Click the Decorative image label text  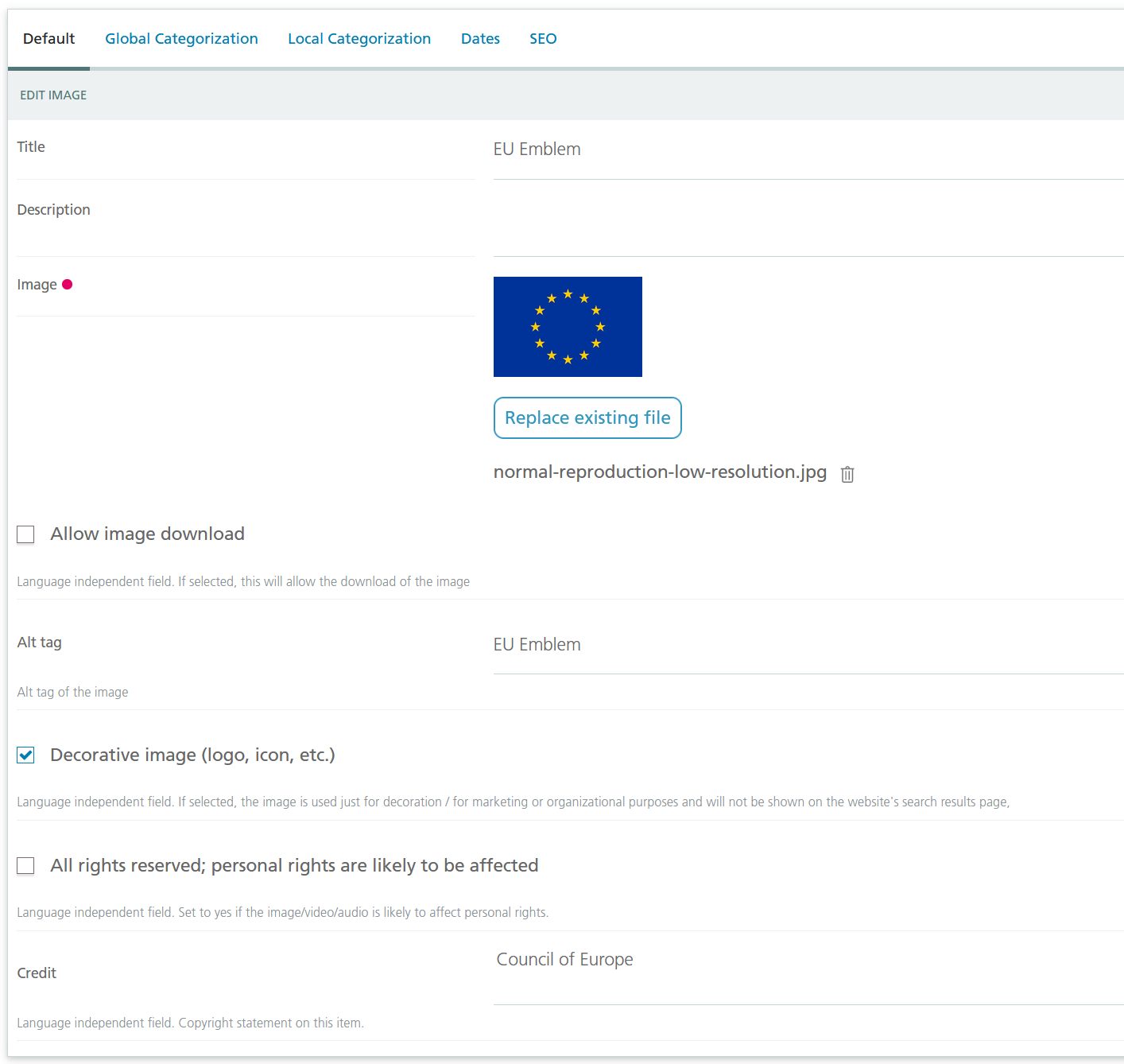coord(192,755)
